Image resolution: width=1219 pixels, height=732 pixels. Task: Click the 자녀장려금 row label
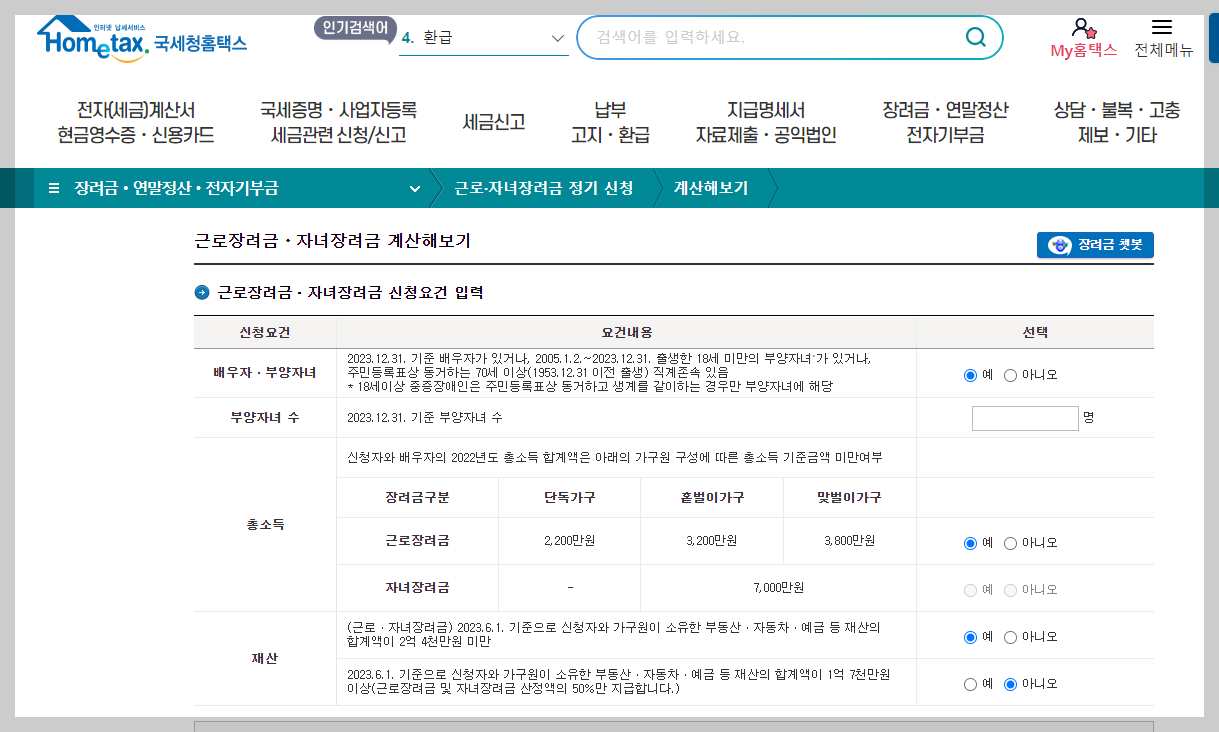tap(417, 587)
